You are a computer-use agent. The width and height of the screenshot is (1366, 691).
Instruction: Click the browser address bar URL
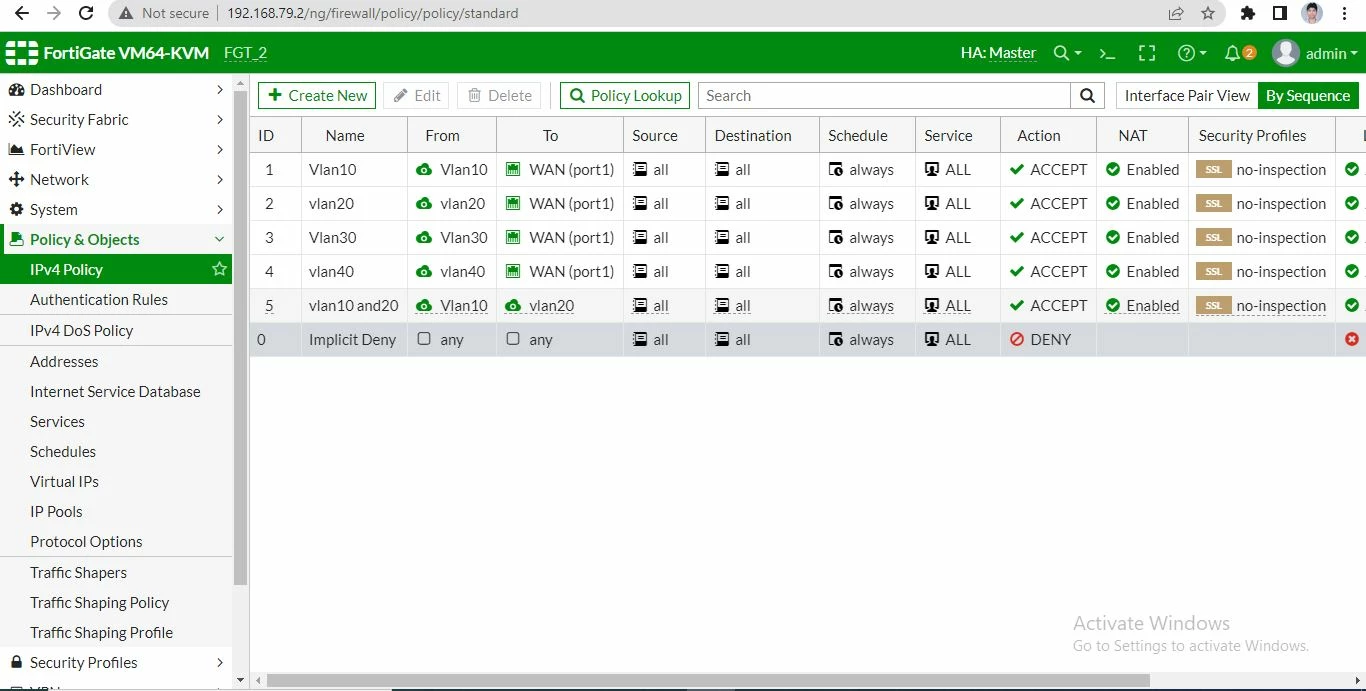click(373, 14)
